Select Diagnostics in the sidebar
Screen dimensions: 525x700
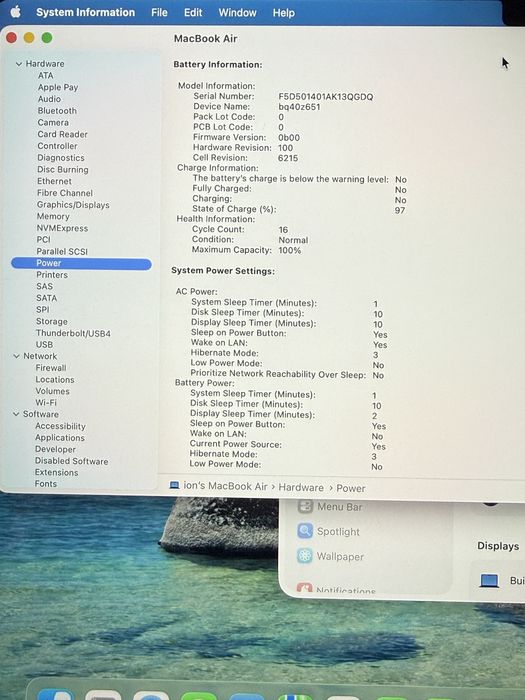tap(61, 158)
